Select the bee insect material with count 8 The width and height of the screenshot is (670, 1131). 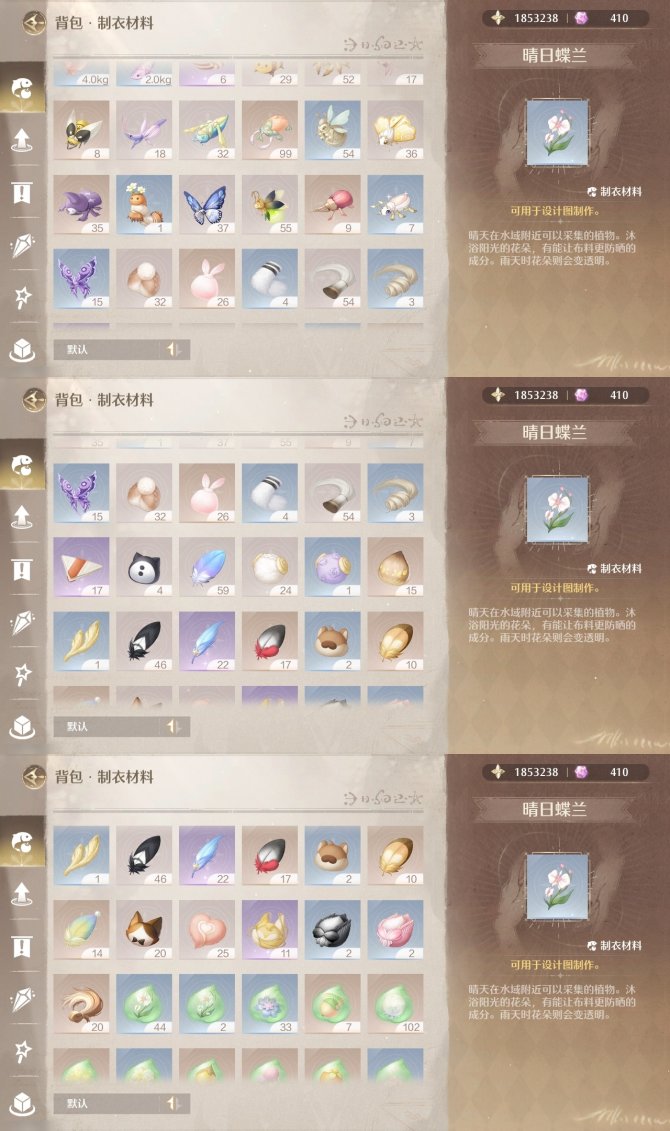81,131
